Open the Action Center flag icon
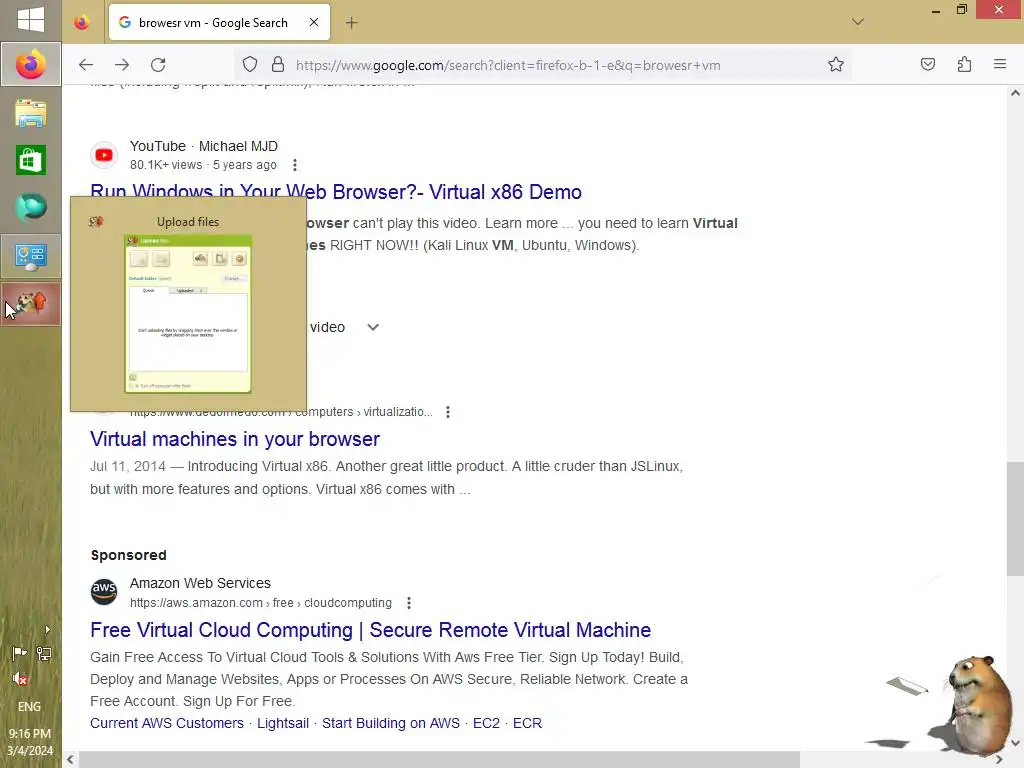 click(19, 653)
